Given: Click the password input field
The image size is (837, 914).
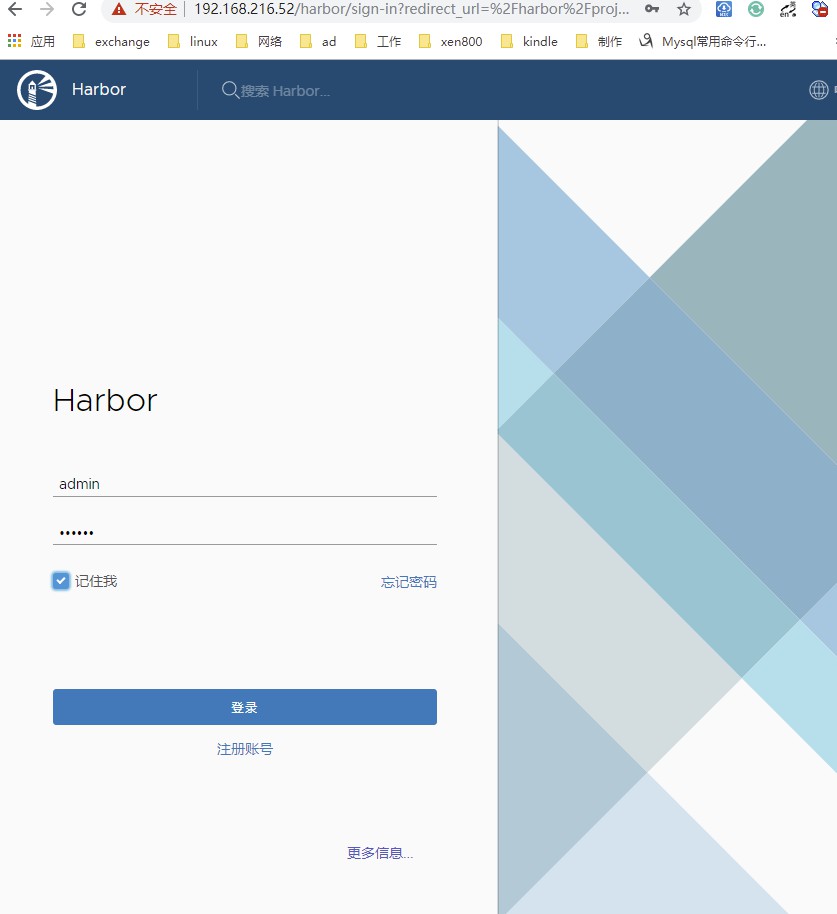Looking at the screenshot, I should 245,532.
